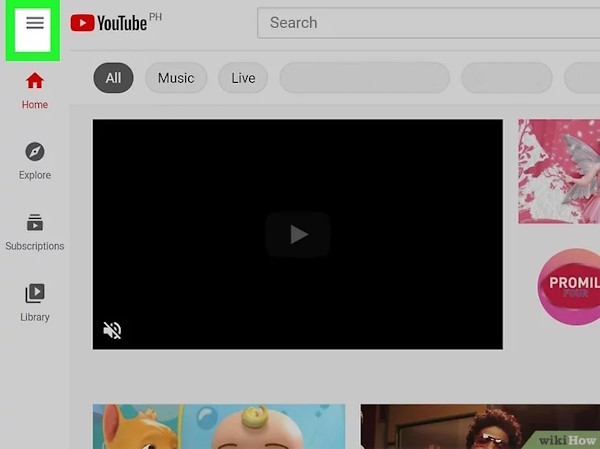This screenshot has width=600, height=449.
Task: Open the Promil pink circle thumbnail
Action: coord(569,289)
